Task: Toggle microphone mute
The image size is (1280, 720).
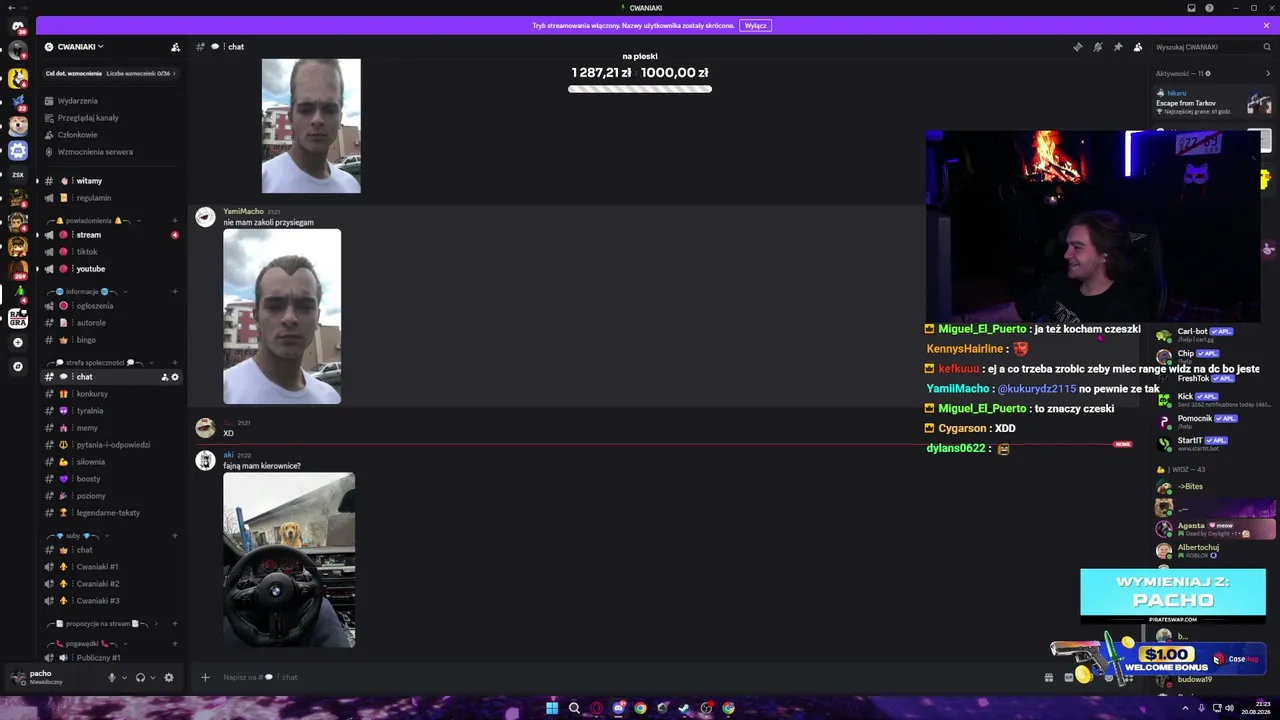Action: pyautogui.click(x=112, y=677)
